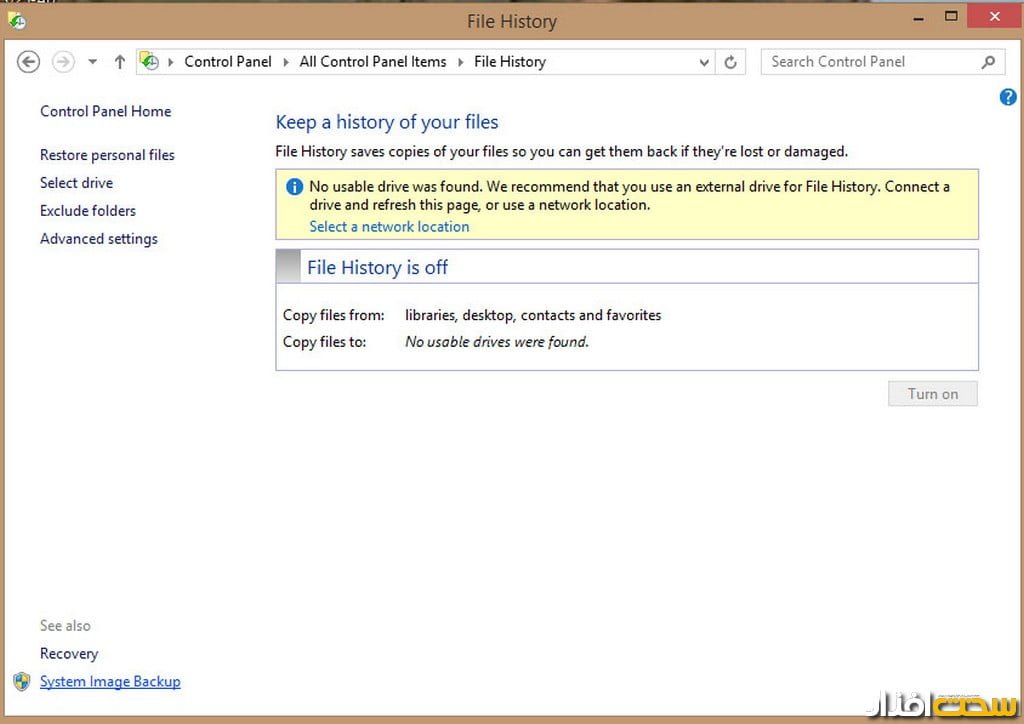
Task: Click the File History address bar icon
Action: point(149,62)
